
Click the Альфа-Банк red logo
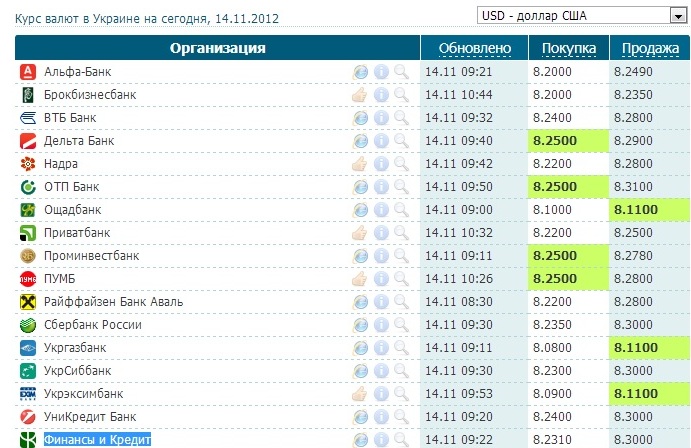(x=28, y=72)
